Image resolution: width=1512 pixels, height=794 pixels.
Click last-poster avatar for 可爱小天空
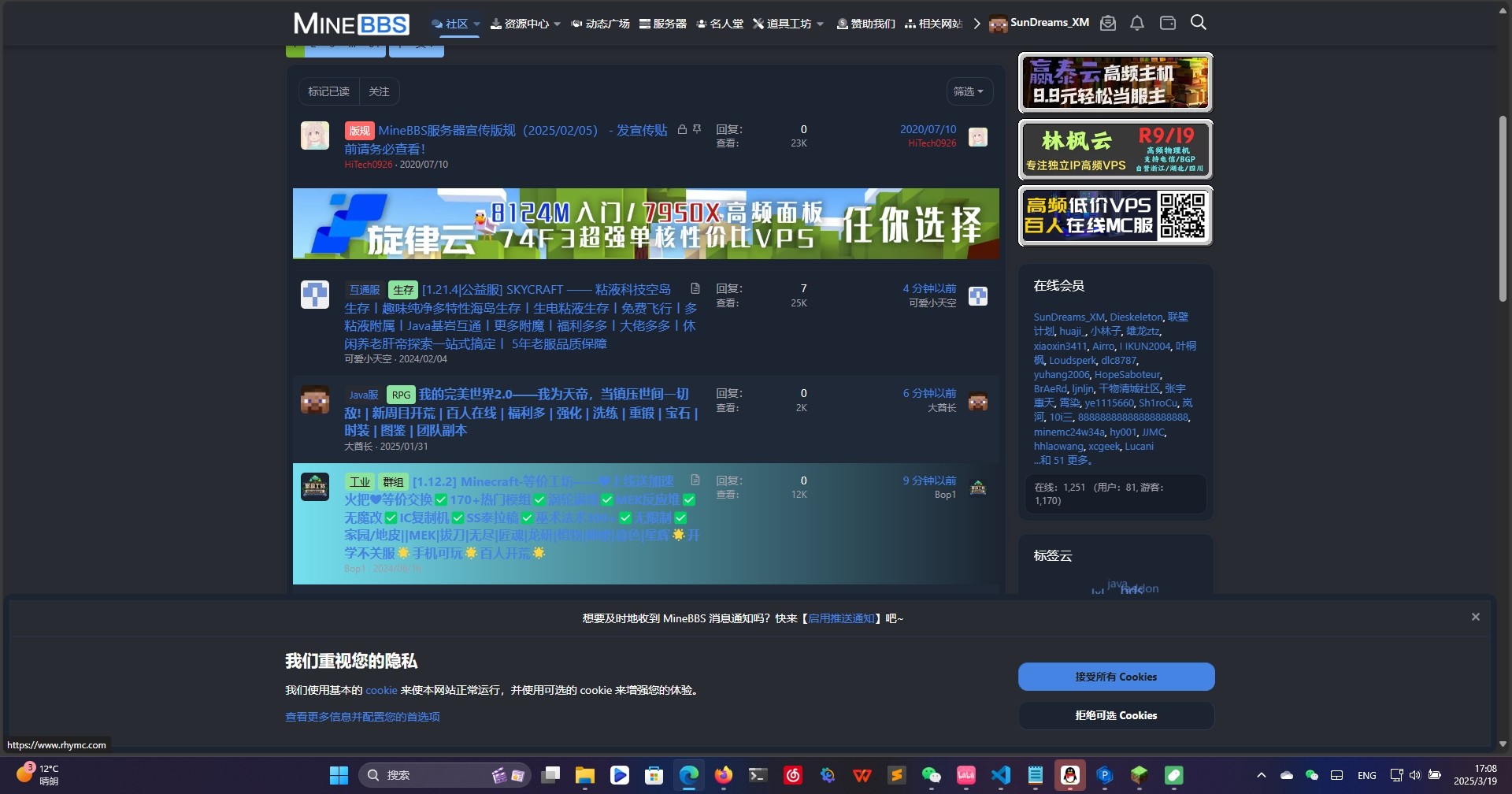click(x=978, y=296)
